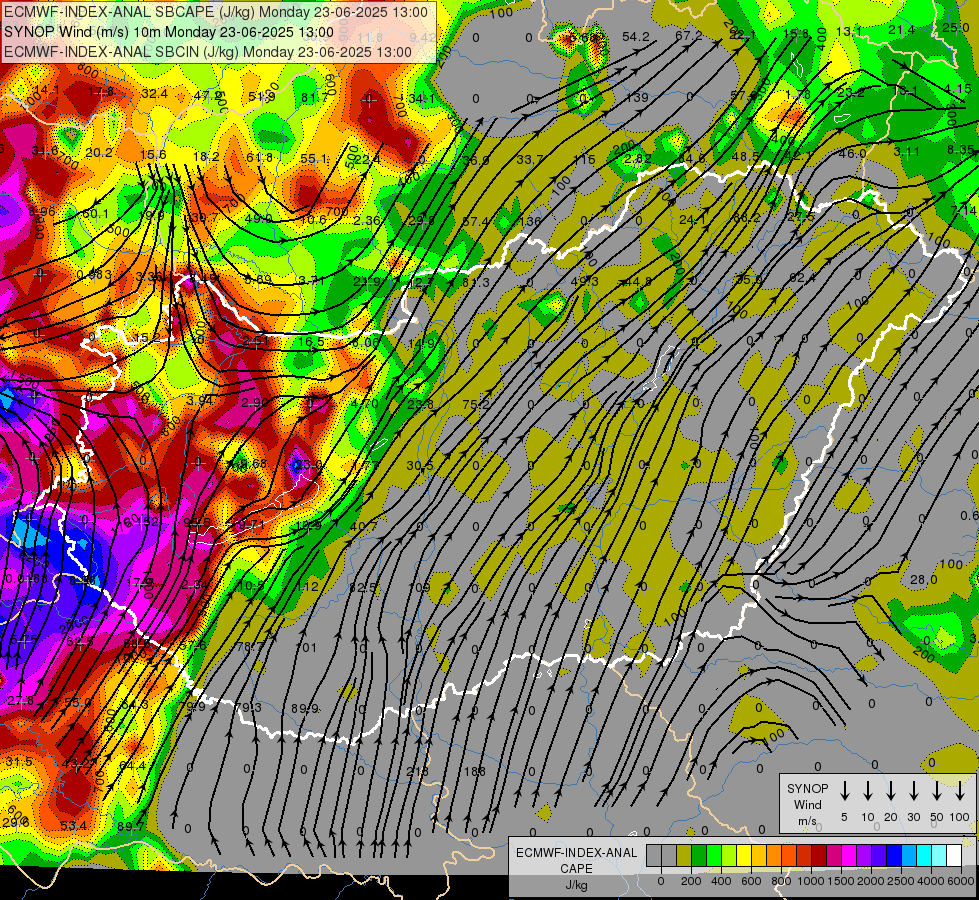
Task: Pick the pale cyan swatch after 4000 tick
Action: [940, 856]
